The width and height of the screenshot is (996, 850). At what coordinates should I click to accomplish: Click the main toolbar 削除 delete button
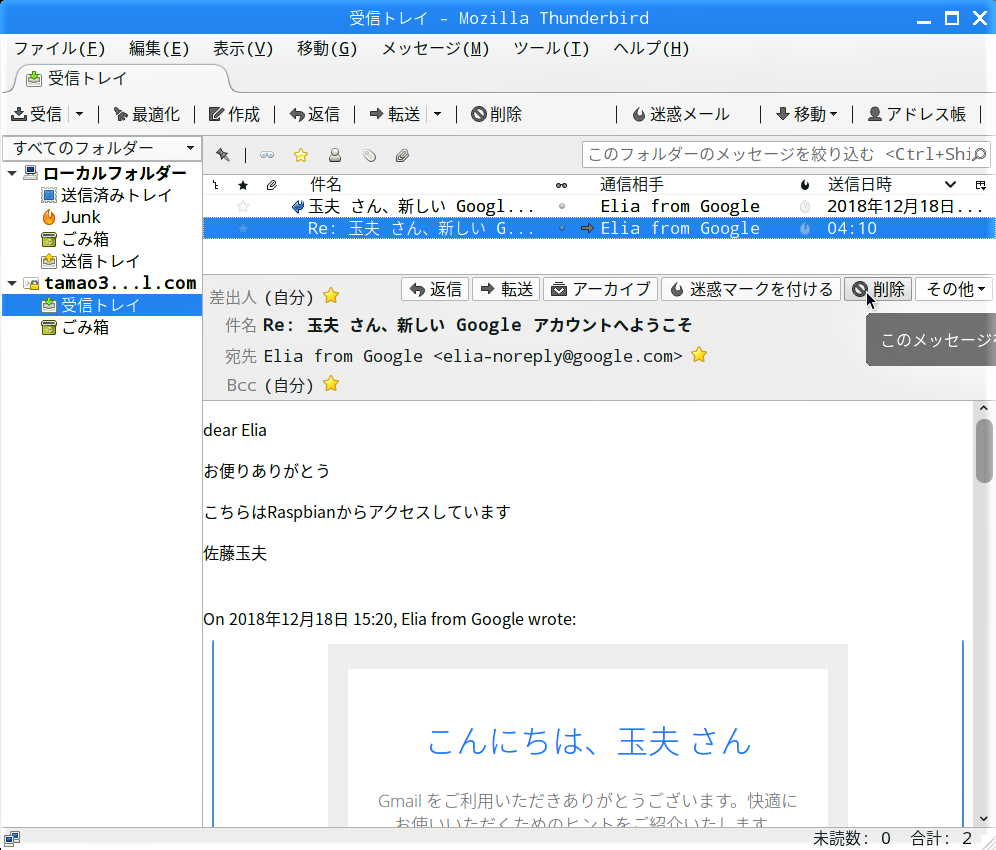(496, 114)
